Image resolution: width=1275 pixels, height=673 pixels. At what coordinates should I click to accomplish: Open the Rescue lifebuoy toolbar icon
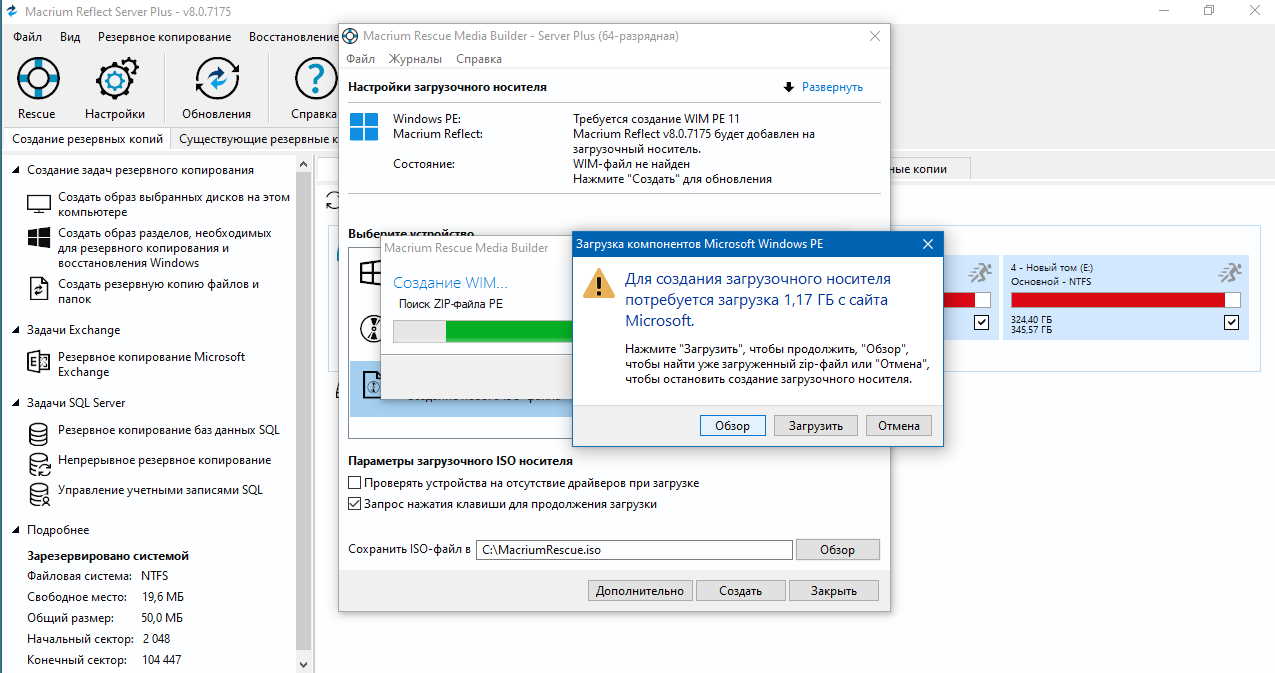(37, 78)
